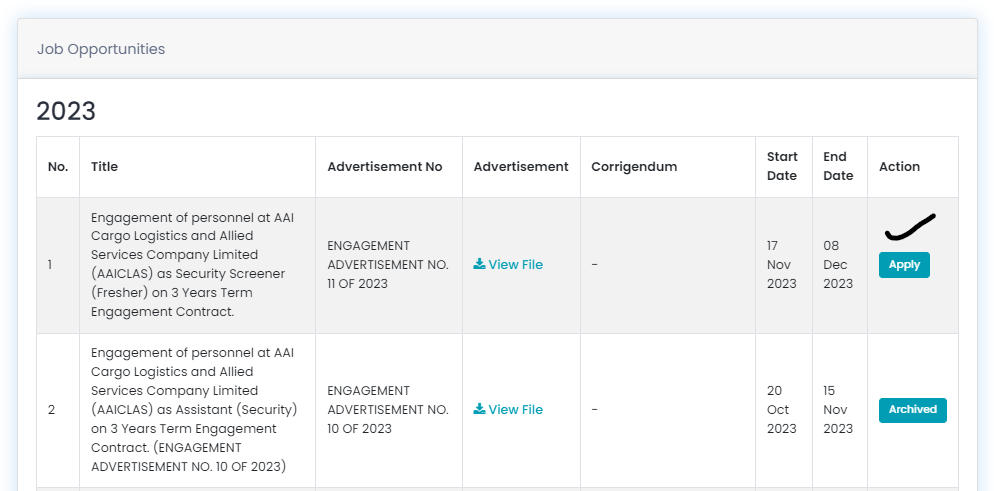Click row number 2 cell
994x491 pixels.
[58, 410]
